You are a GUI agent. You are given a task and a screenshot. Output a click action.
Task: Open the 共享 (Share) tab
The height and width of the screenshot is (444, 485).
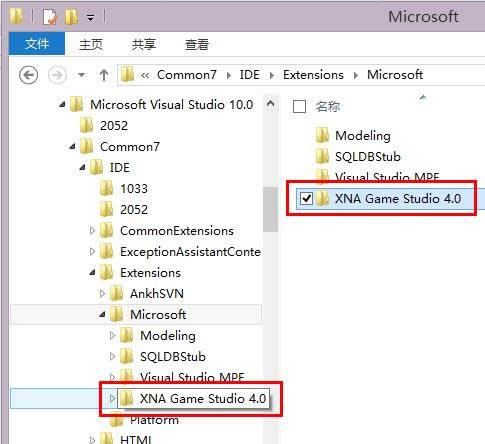tap(144, 44)
